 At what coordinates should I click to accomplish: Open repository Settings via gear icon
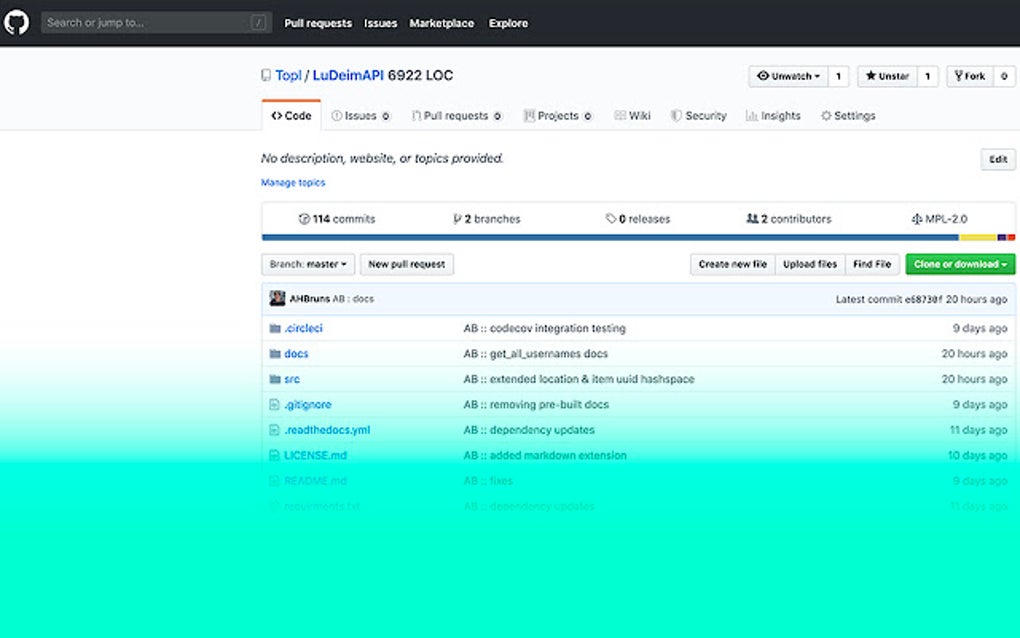tap(827, 115)
